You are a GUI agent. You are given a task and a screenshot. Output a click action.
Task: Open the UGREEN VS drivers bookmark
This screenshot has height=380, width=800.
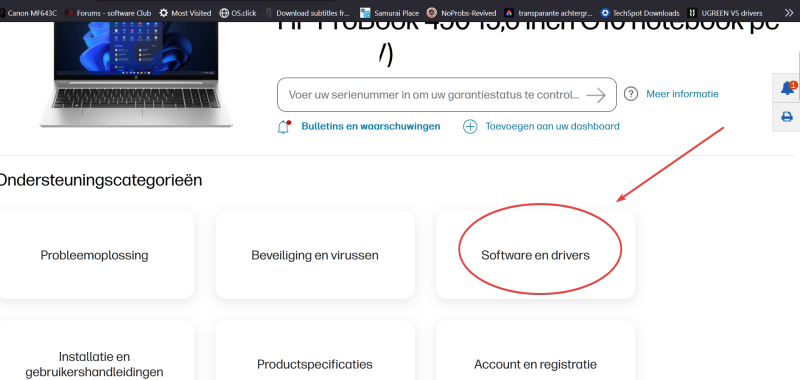pos(725,13)
